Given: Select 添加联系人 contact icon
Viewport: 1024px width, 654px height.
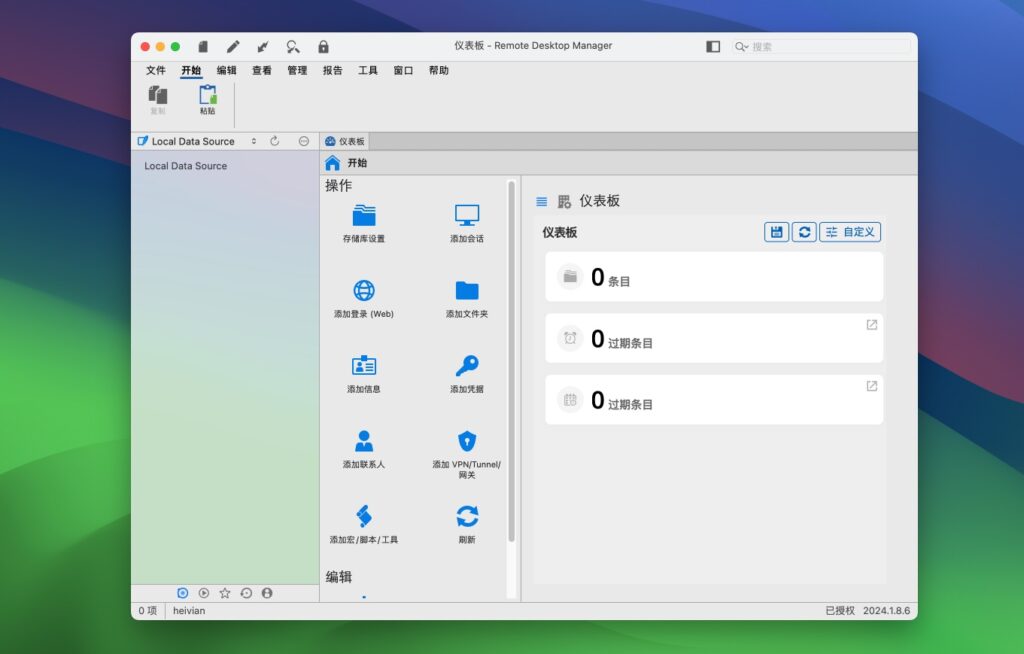Looking at the screenshot, I should [364, 440].
